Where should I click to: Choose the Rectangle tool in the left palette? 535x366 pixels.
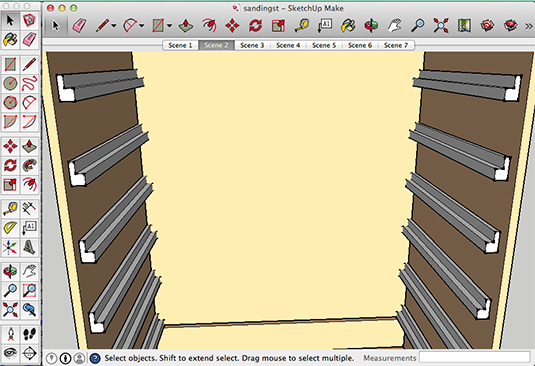click(10, 64)
